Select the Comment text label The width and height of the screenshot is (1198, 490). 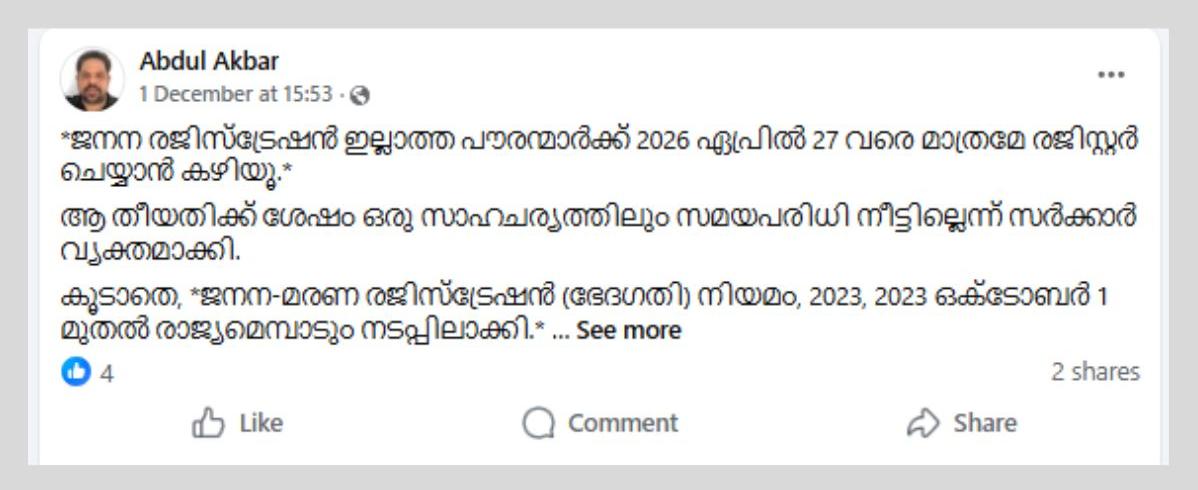(x=622, y=423)
